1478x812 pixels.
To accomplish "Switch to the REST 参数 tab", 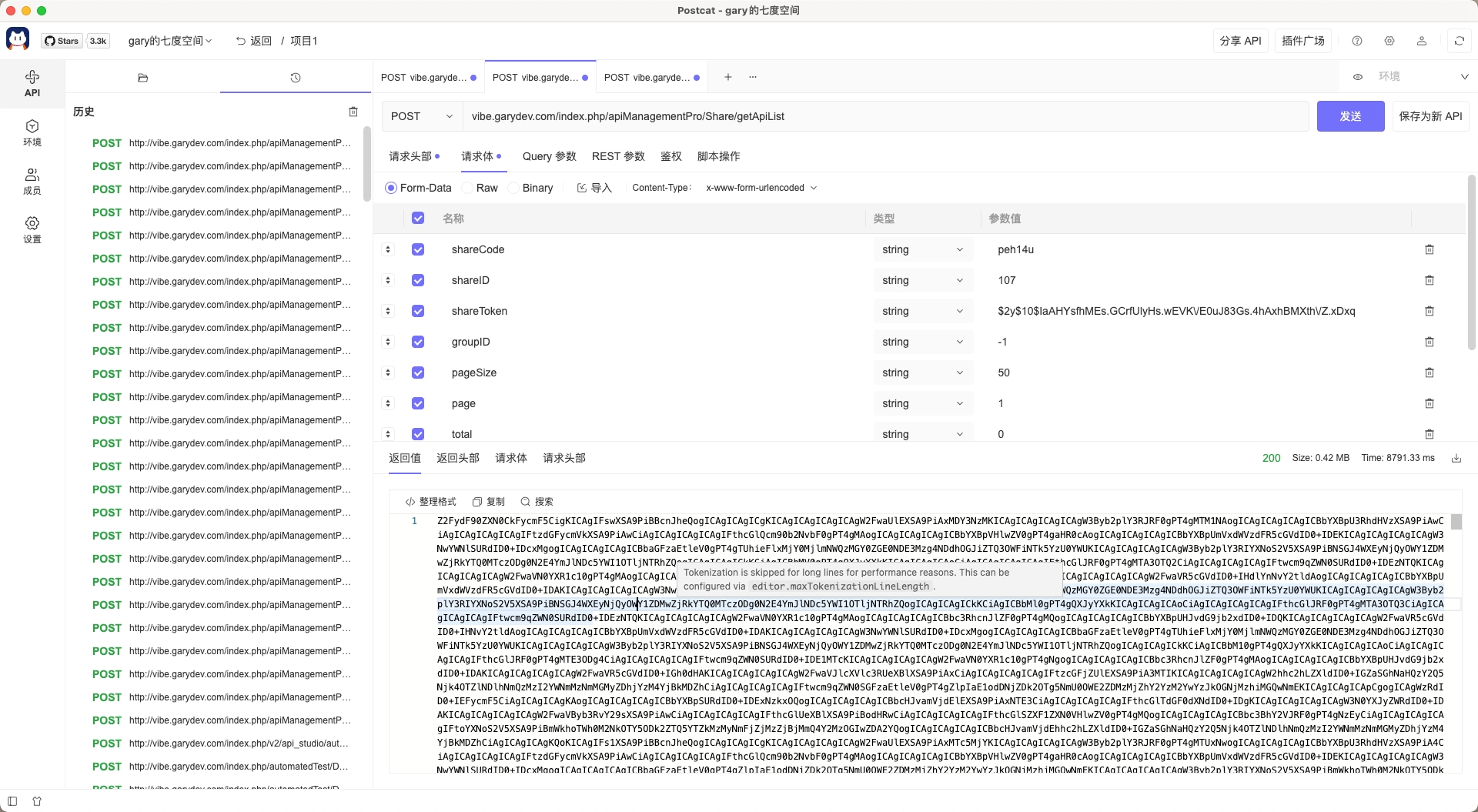I will pyautogui.click(x=618, y=156).
